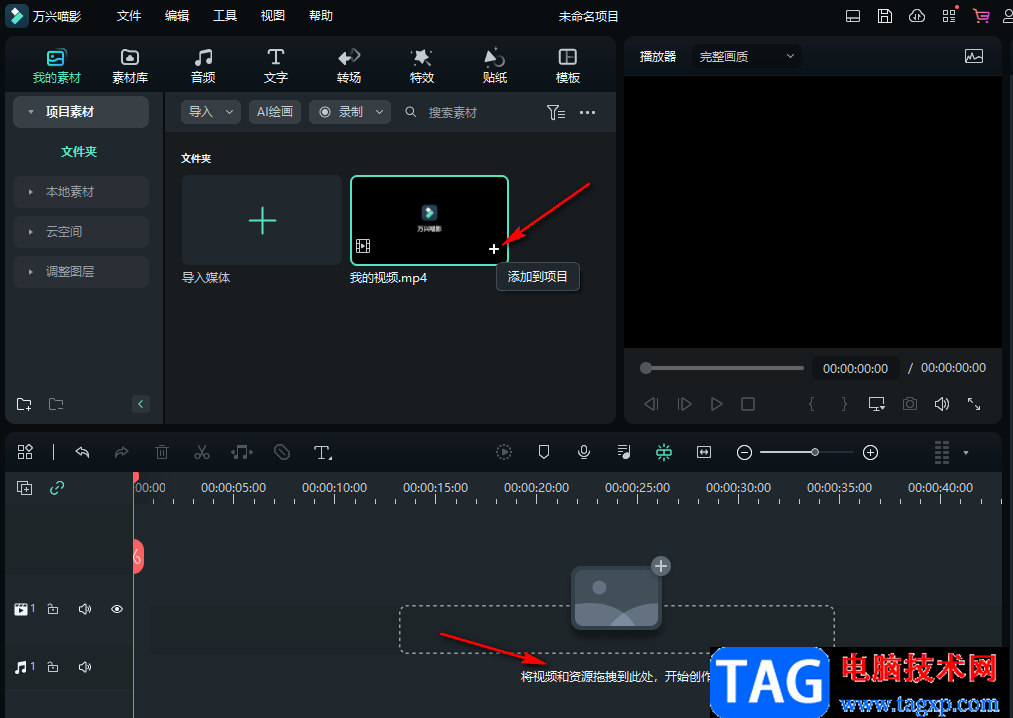This screenshot has width=1013, height=718.
Task: Open the more options ellipsis menu
Action: (587, 112)
